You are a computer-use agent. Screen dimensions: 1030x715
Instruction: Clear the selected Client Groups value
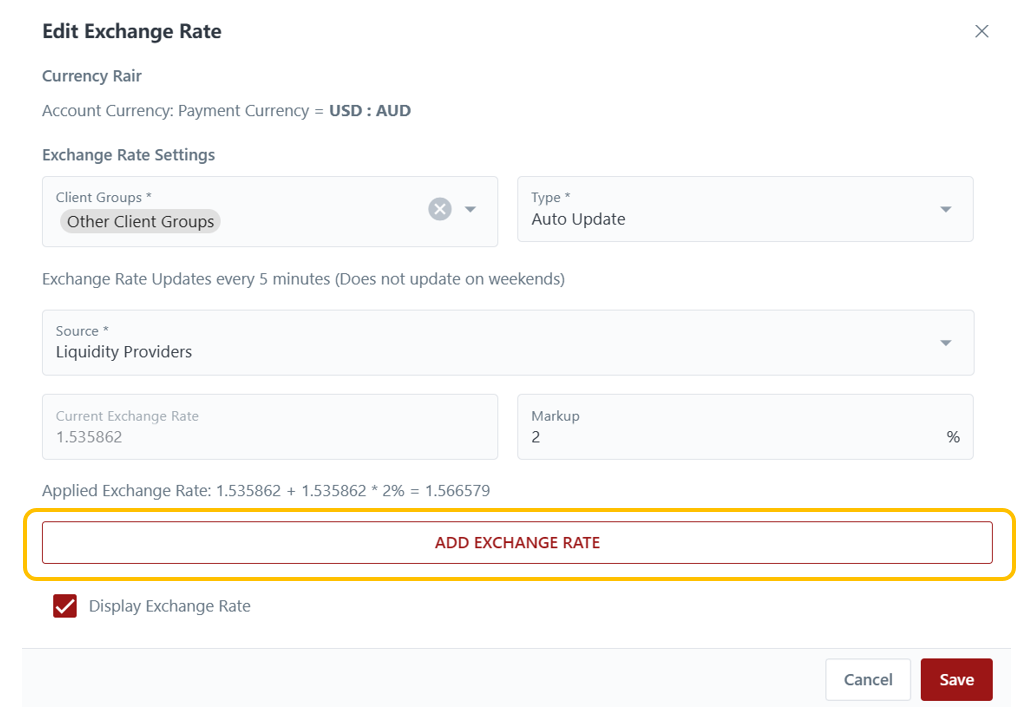440,209
